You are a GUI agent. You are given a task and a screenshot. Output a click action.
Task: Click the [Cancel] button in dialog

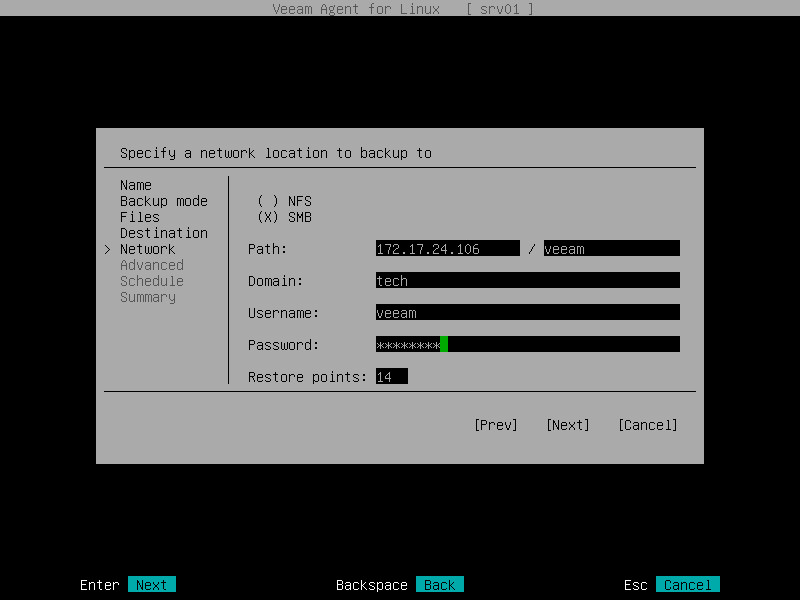(x=647, y=425)
